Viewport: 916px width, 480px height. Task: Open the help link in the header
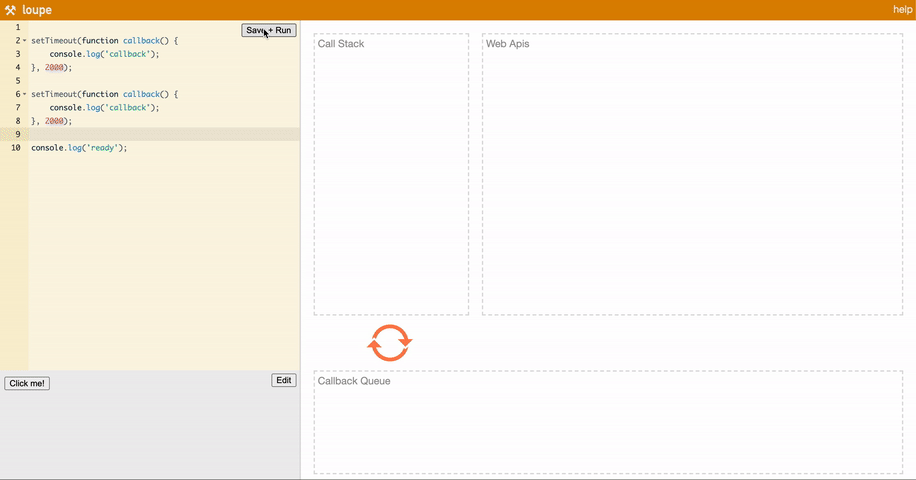[902, 9]
